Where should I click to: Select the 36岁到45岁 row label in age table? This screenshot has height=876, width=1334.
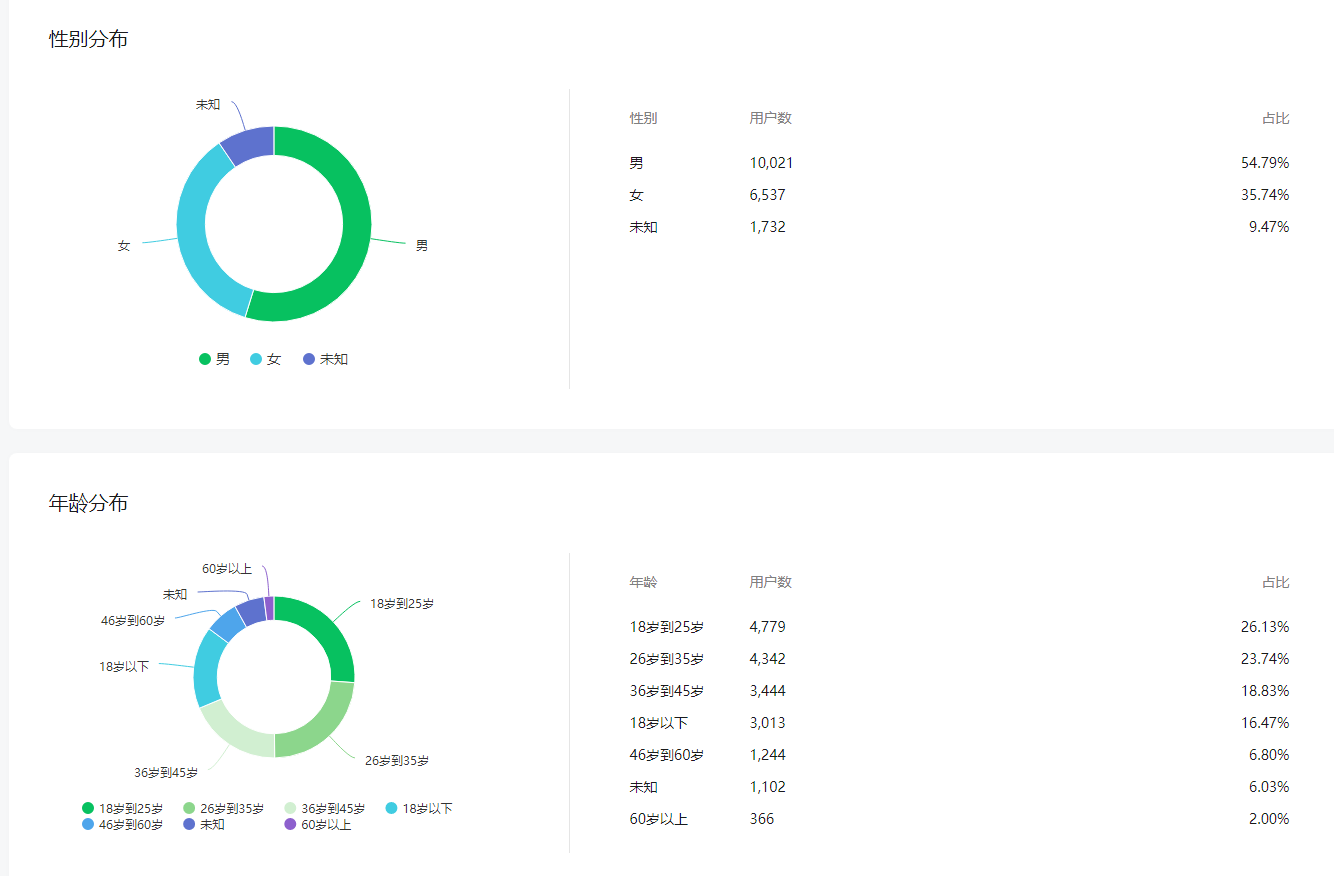[666, 691]
